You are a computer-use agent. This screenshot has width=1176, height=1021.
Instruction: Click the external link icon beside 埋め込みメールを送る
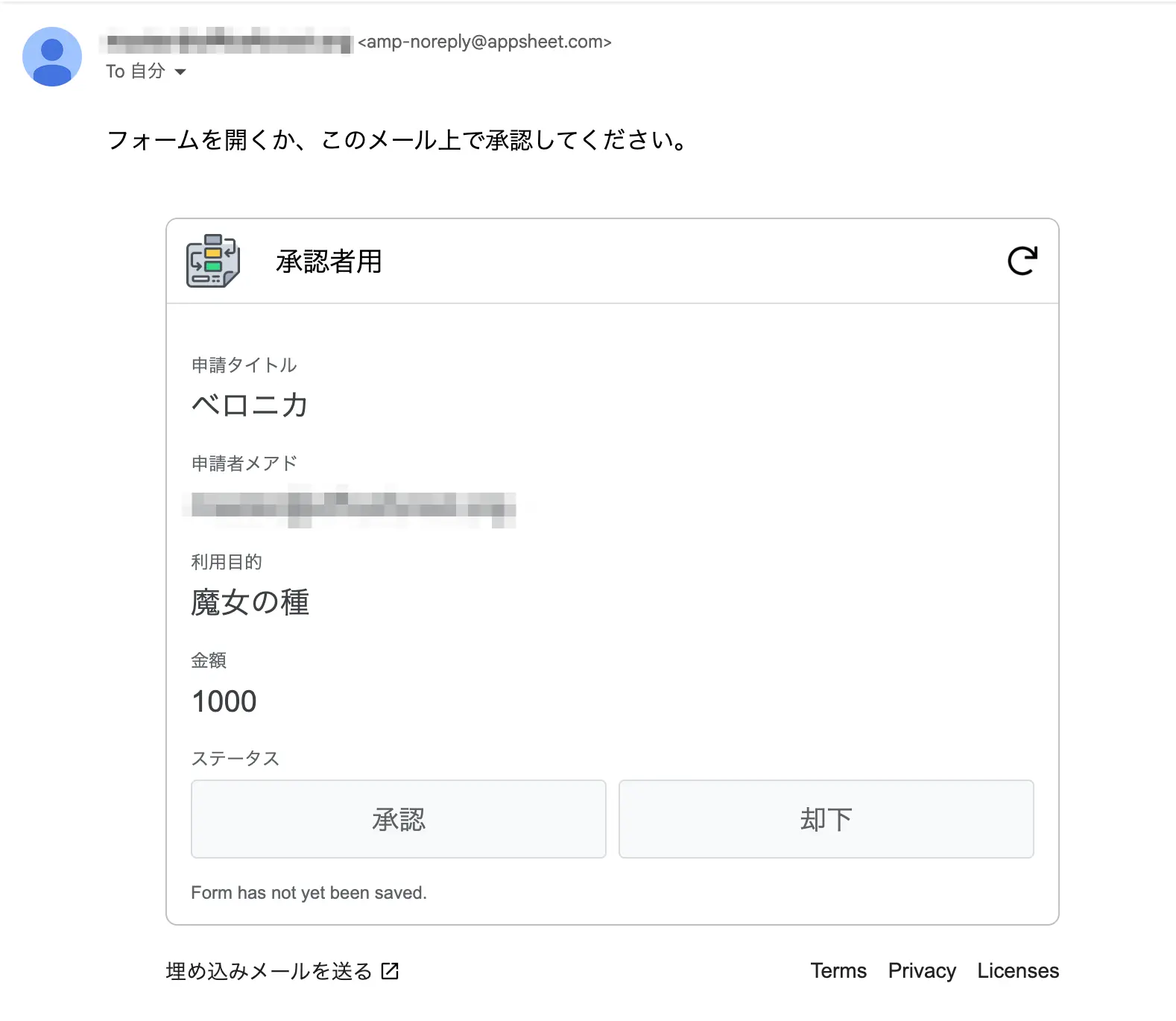coord(390,970)
